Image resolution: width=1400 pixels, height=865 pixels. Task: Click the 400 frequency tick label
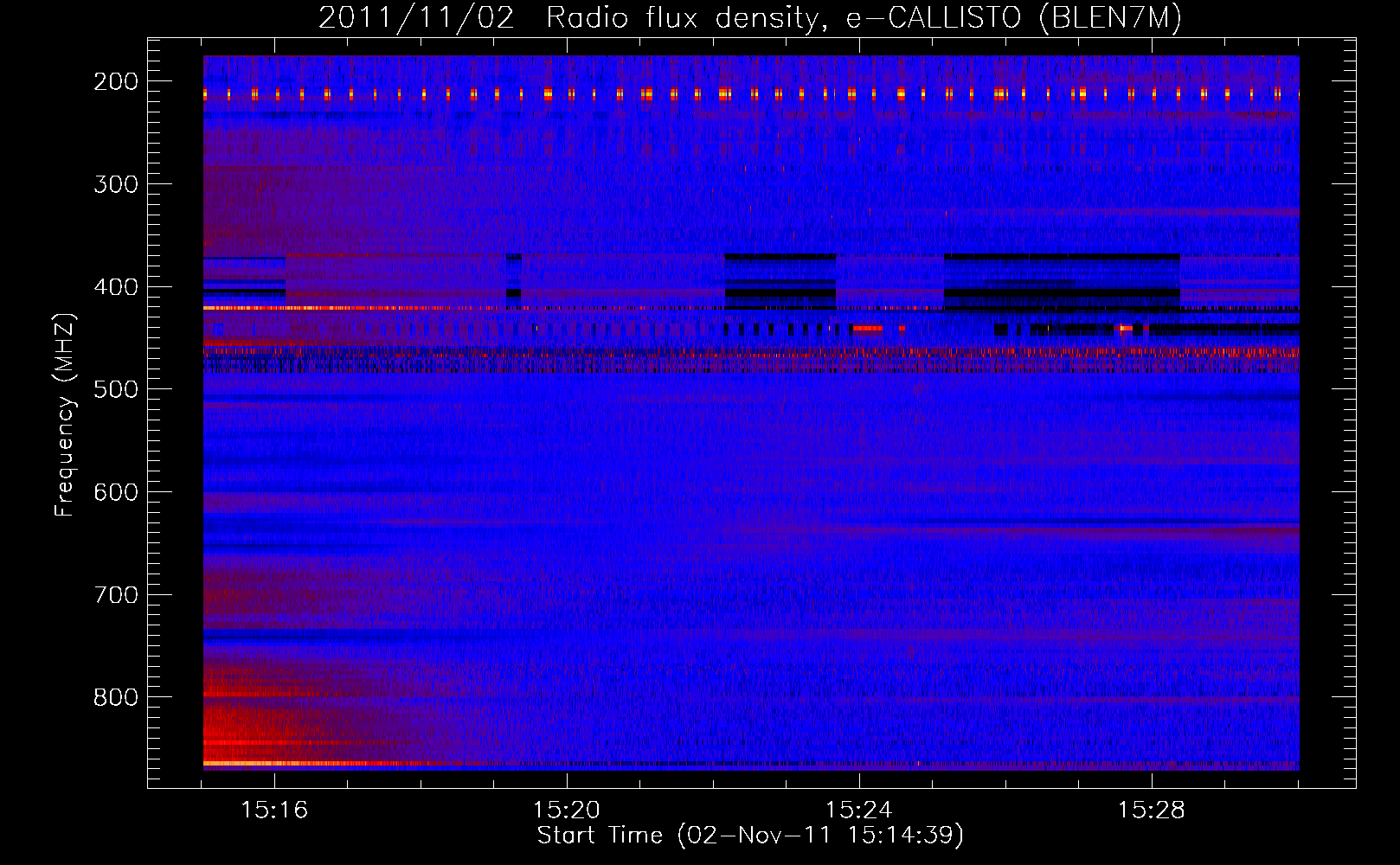[x=116, y=287]
